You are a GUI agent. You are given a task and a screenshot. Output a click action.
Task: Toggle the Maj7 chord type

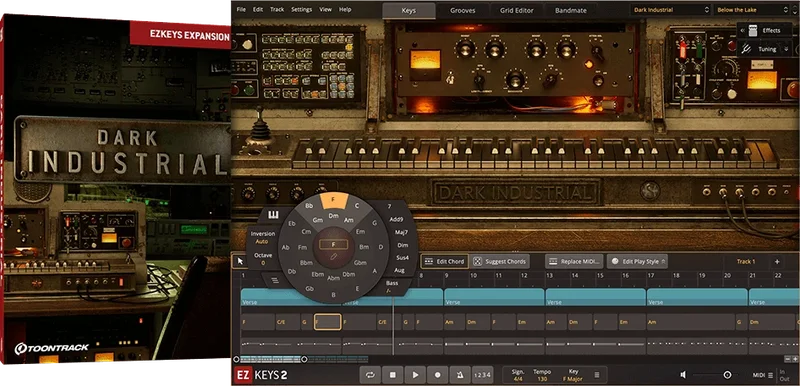pos(401,233)
